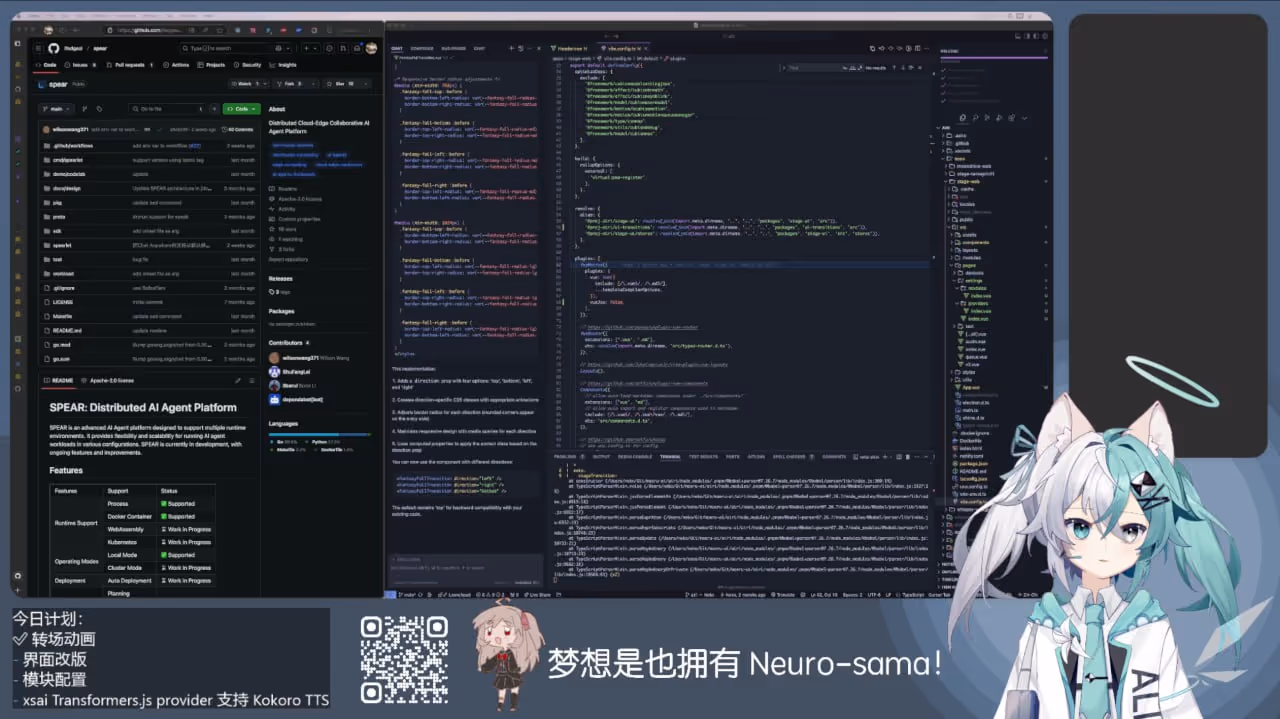Open notifications inbox icon on GitHub
The width and height of the screenshot is (1280, 719).
point(357,48)
